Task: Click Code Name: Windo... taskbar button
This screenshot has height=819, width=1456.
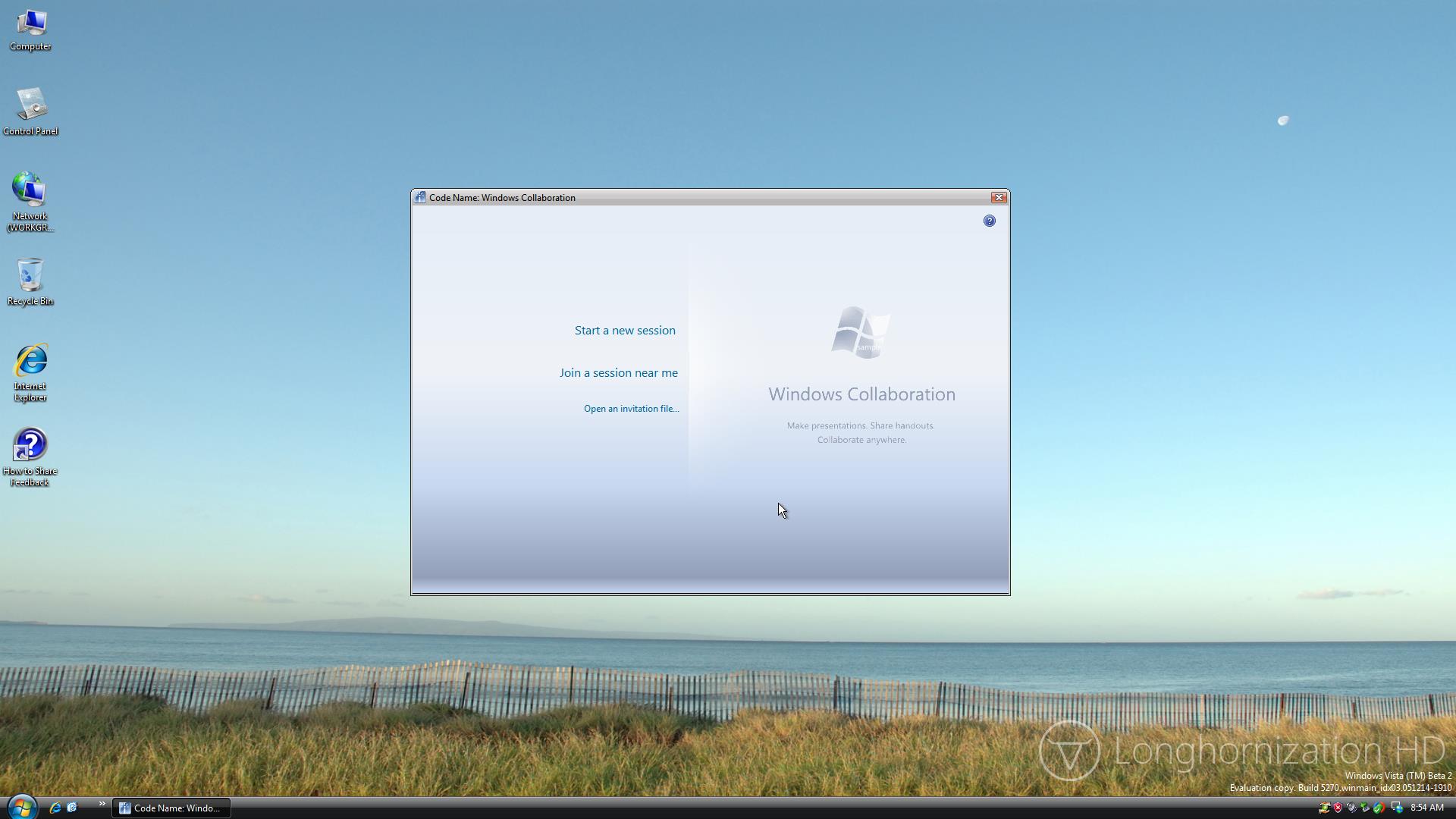Action: click(x=171, y=808)
